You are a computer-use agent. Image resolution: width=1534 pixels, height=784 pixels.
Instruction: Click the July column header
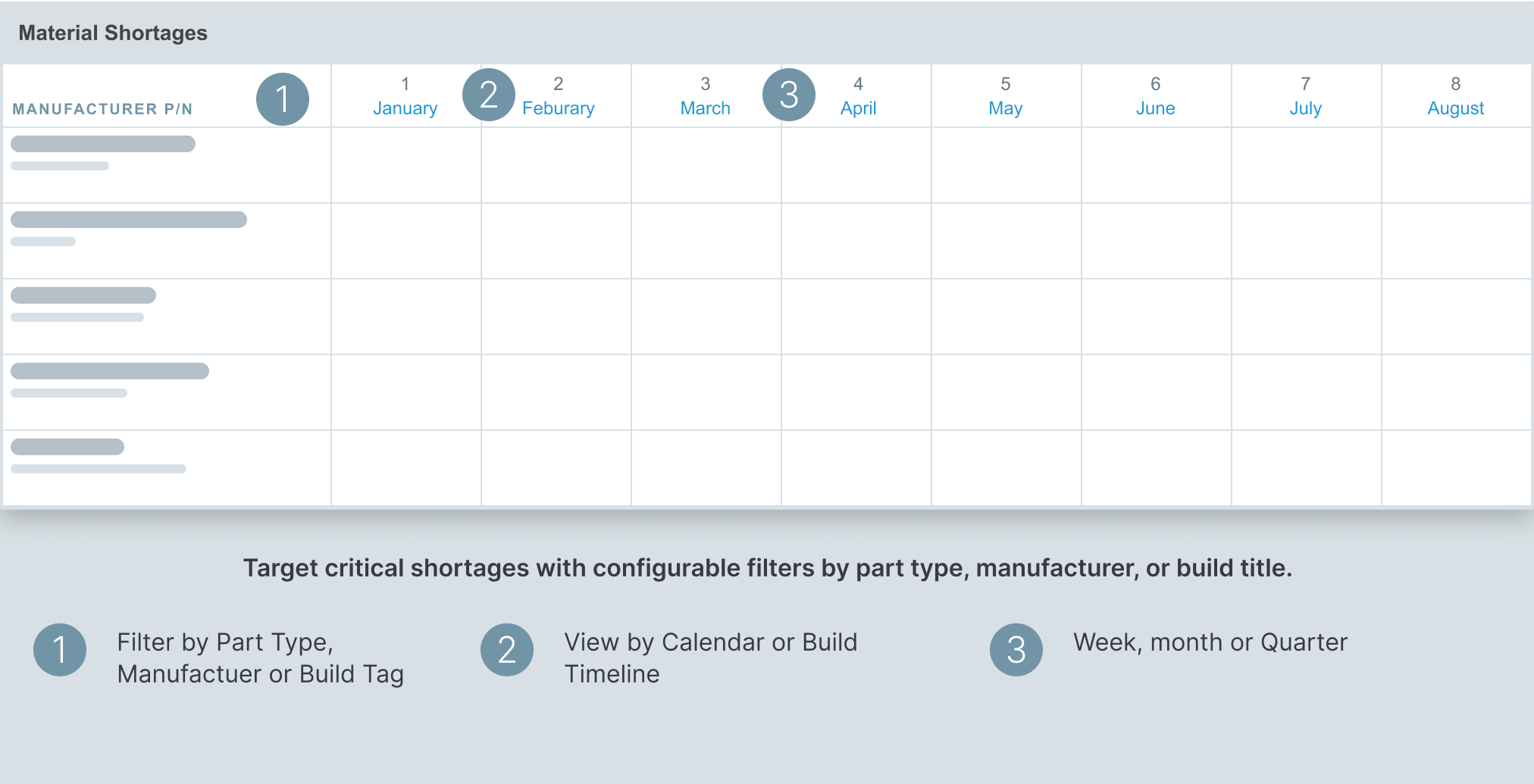tap(1306, 96)
